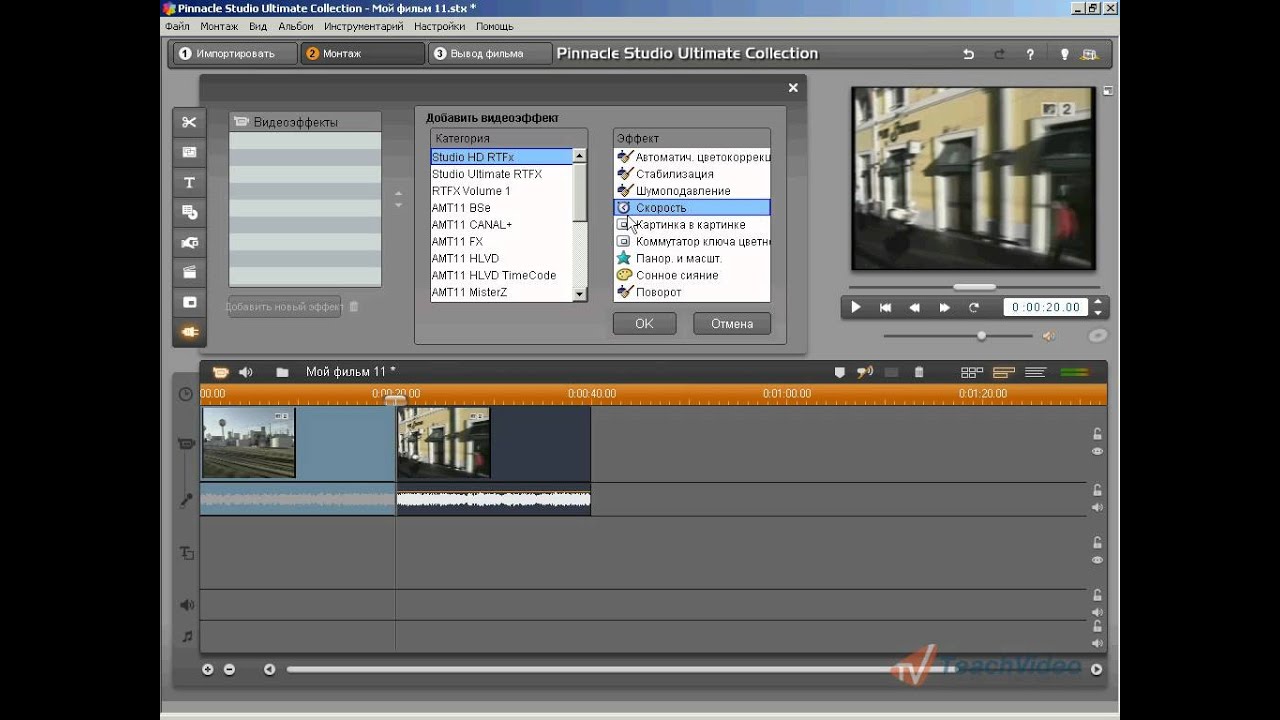Image resolution: width=1280 pixels, height=720 pixels.
Task: Click the DVD disc icon under the preview
Action: coord(1098,336)
